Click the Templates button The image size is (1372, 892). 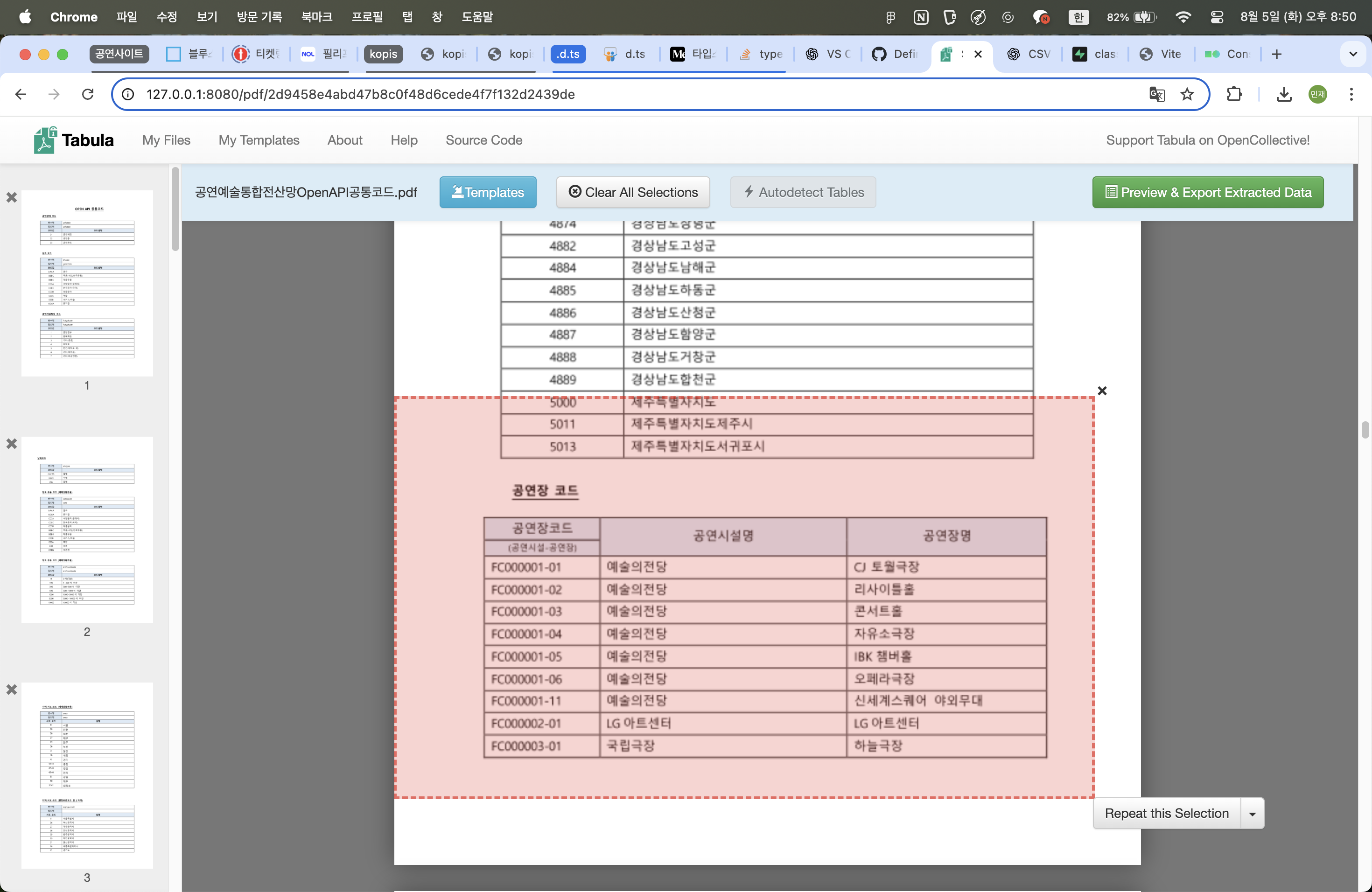[x=488, y=193]
